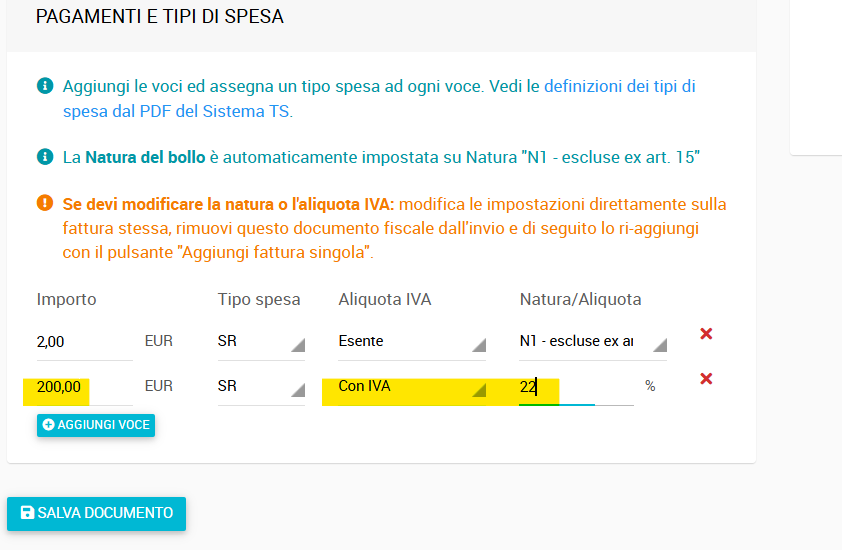Open the Tipo spesa dropdown in first row
842x550 pixels.
261,341
